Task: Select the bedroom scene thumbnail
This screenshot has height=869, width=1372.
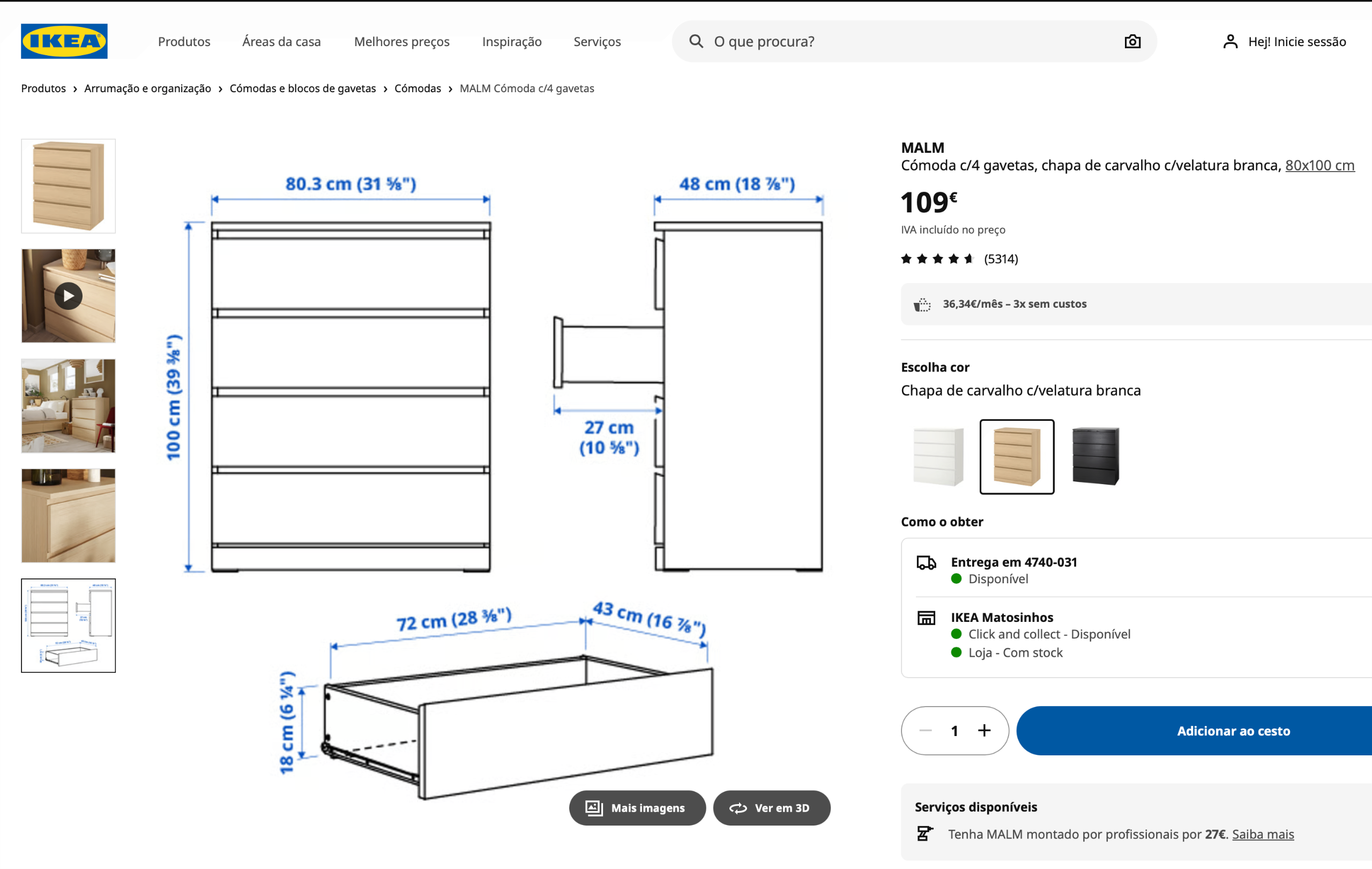Action: [x=69, y=406]
